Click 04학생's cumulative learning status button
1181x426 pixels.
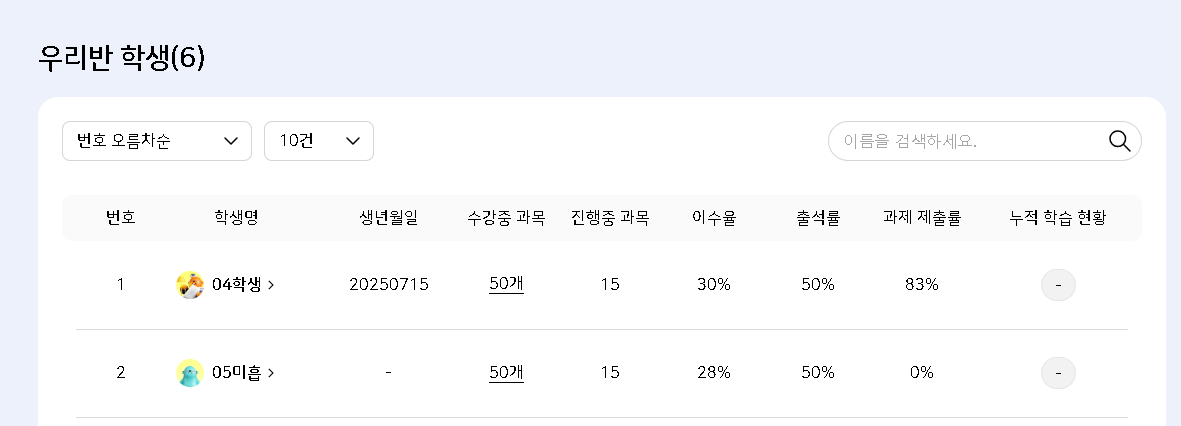[x=1058, y=285]
